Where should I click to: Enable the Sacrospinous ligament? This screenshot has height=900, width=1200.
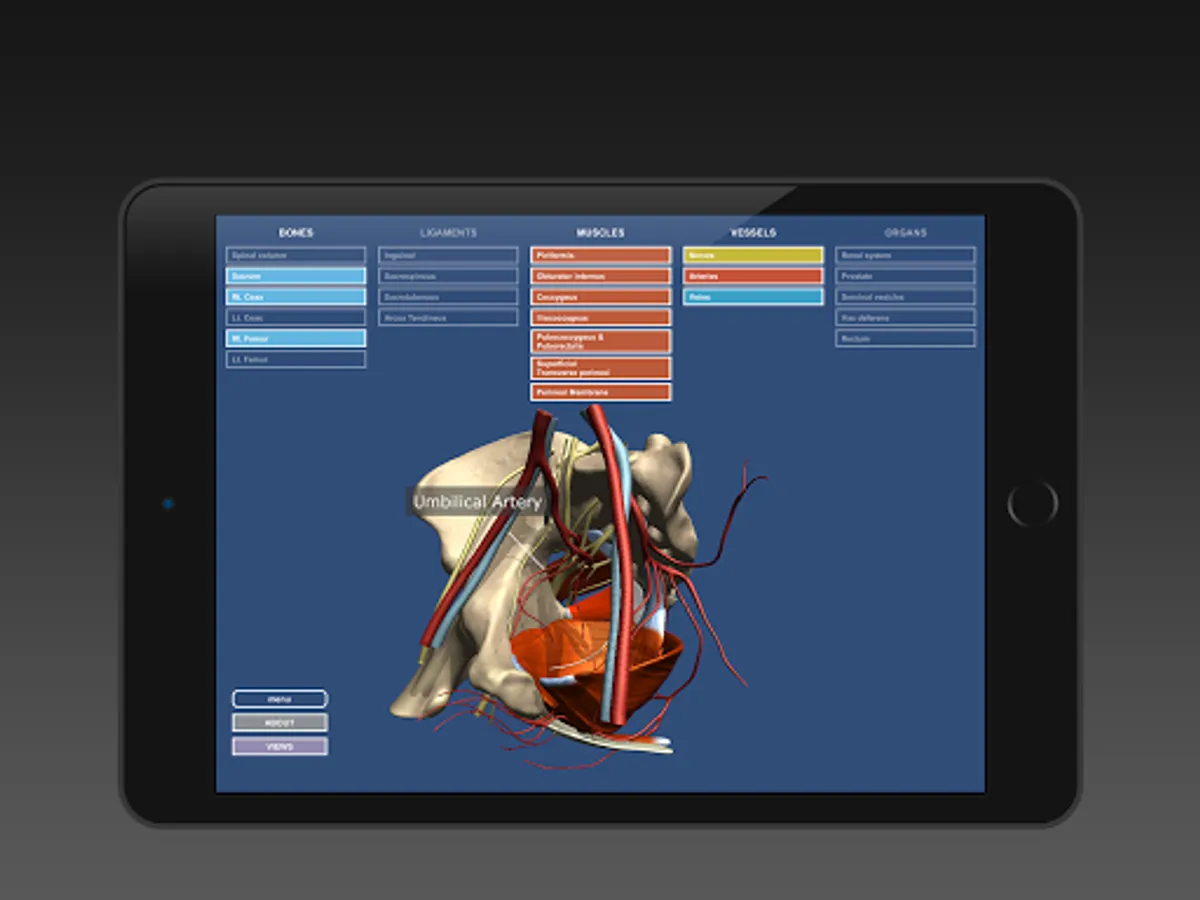click(x=447, y=275)
